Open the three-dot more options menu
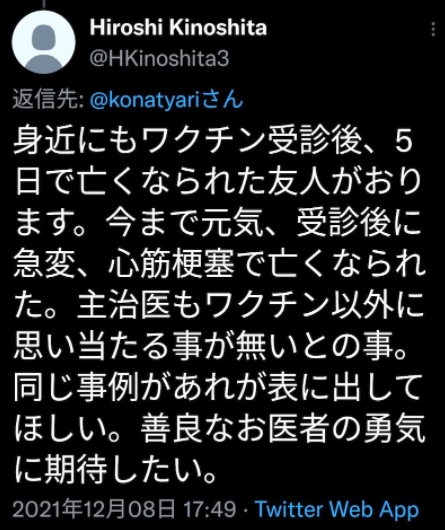The height and width of the screenshot is (530, 445). point(433,29)
